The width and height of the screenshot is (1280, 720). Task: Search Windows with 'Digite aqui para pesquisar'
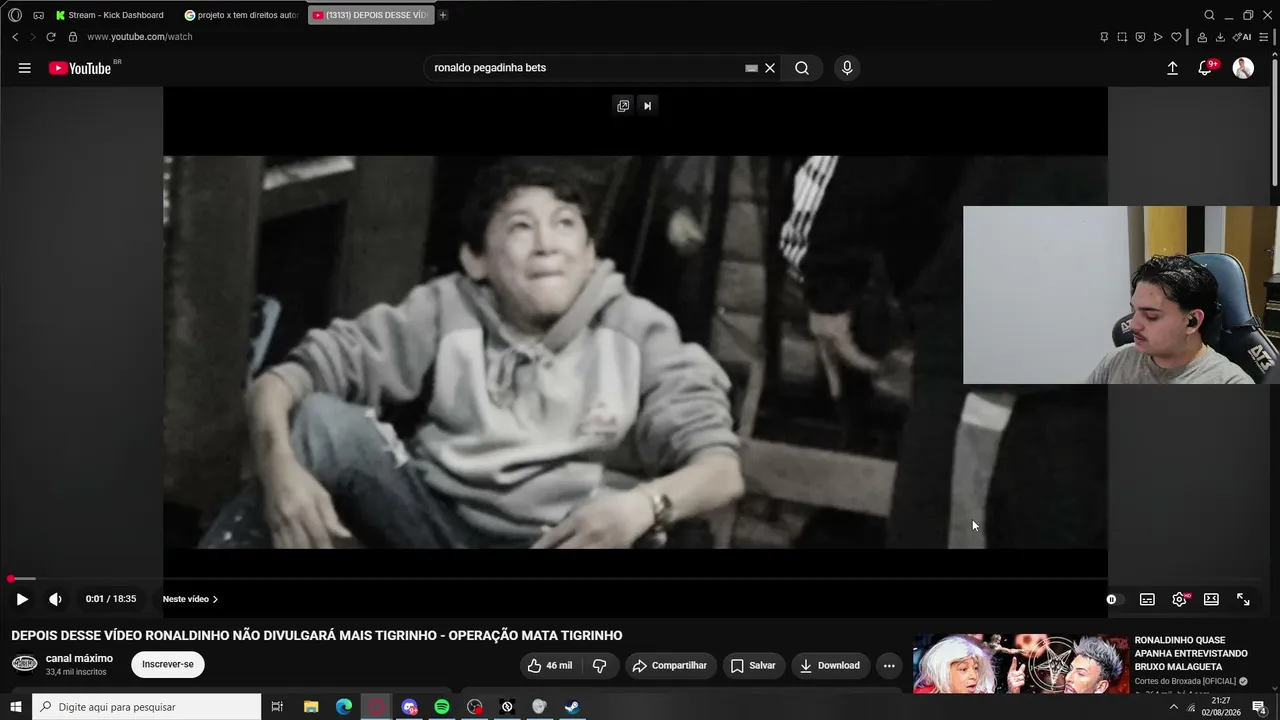[x=147, y=707]
